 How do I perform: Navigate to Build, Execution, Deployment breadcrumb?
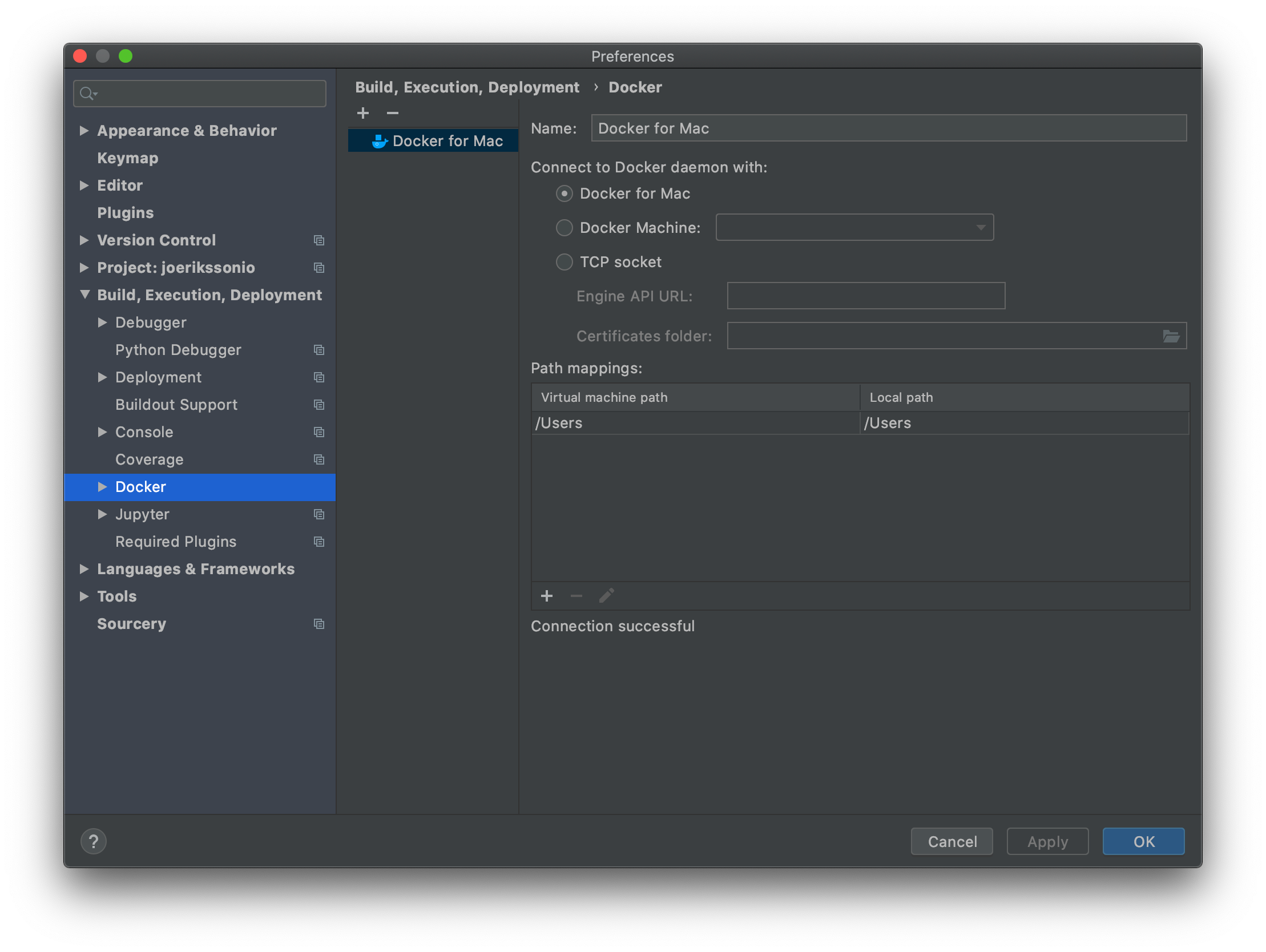pos(467,87)
